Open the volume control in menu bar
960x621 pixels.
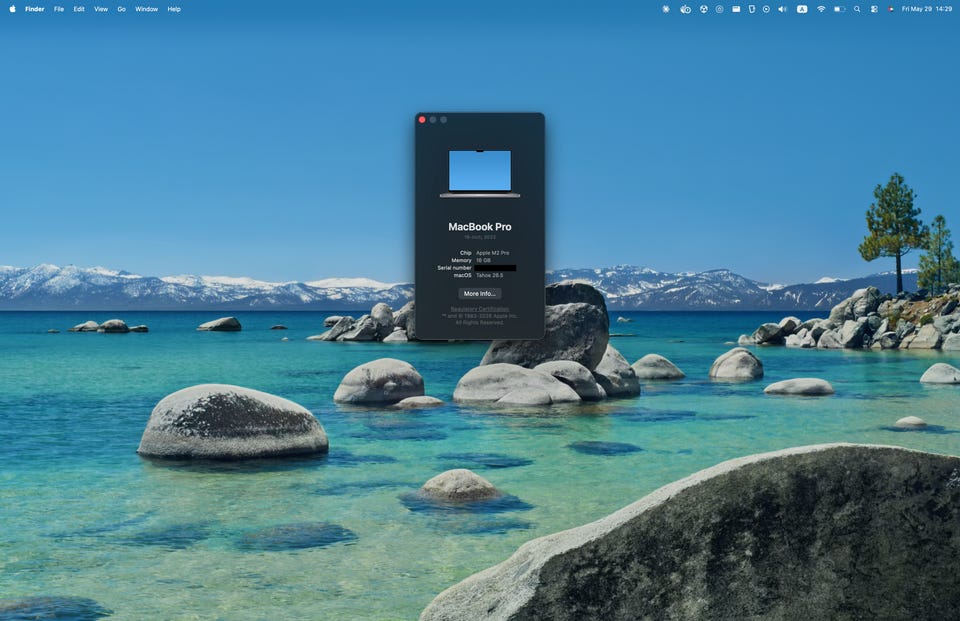pos(782,9)
